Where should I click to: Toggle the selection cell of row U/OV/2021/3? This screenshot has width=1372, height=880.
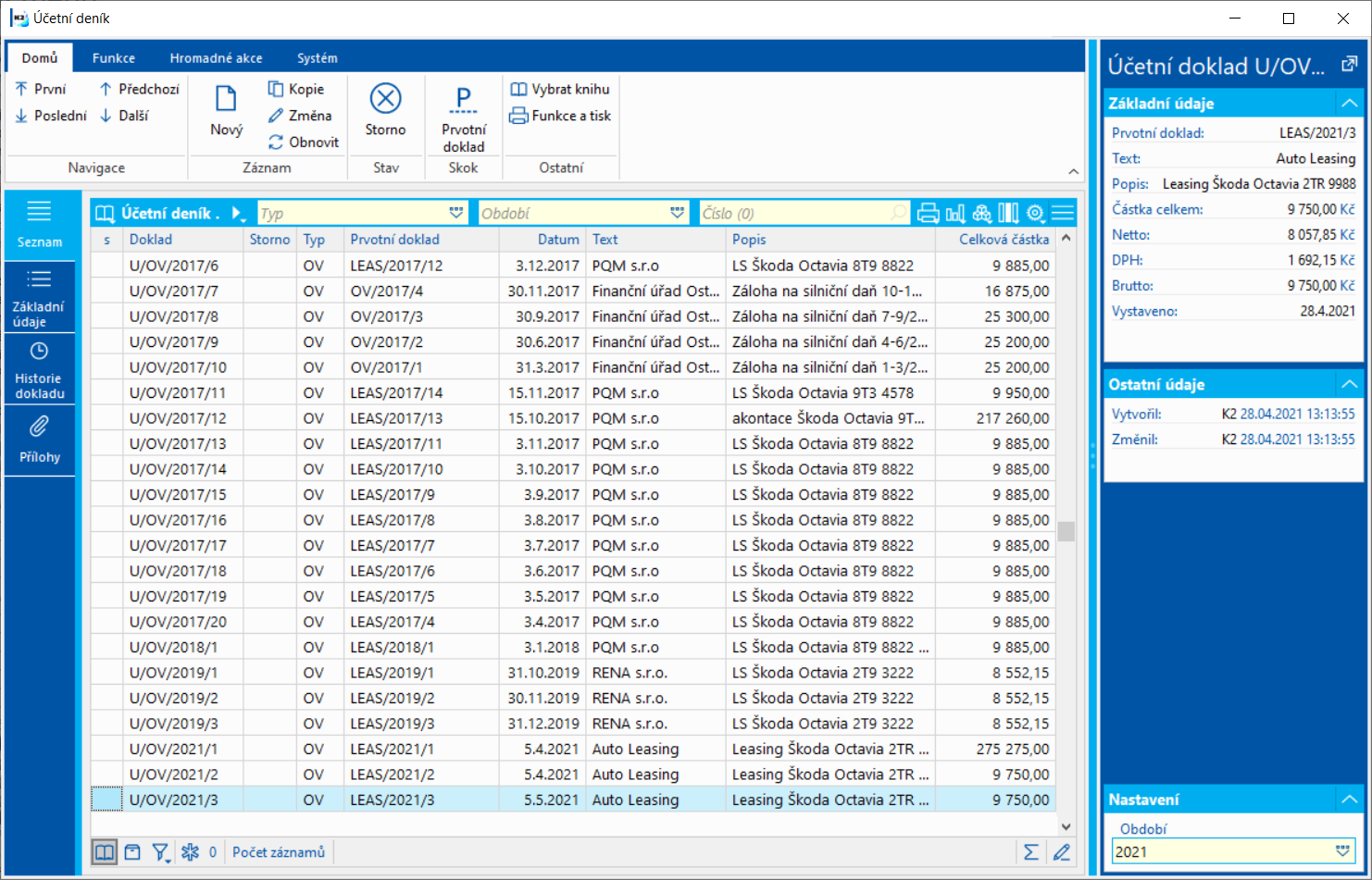coord(106,799)
